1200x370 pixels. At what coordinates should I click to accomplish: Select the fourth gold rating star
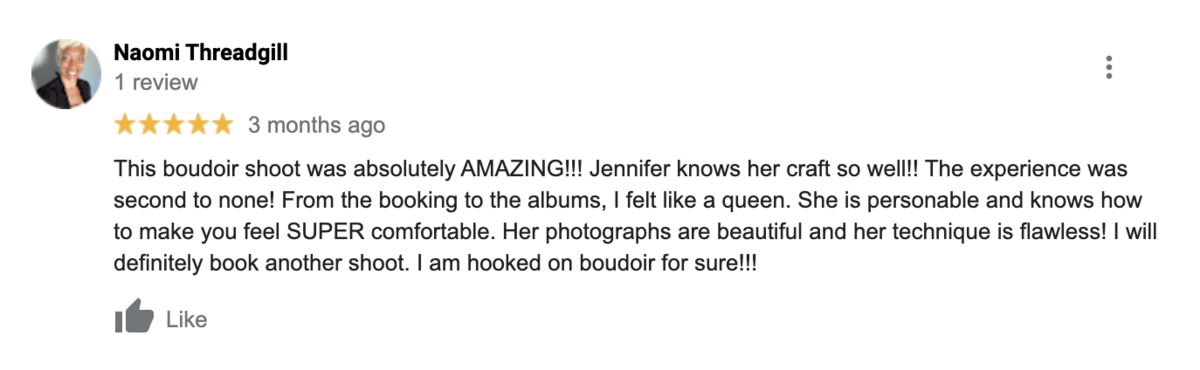198,125
